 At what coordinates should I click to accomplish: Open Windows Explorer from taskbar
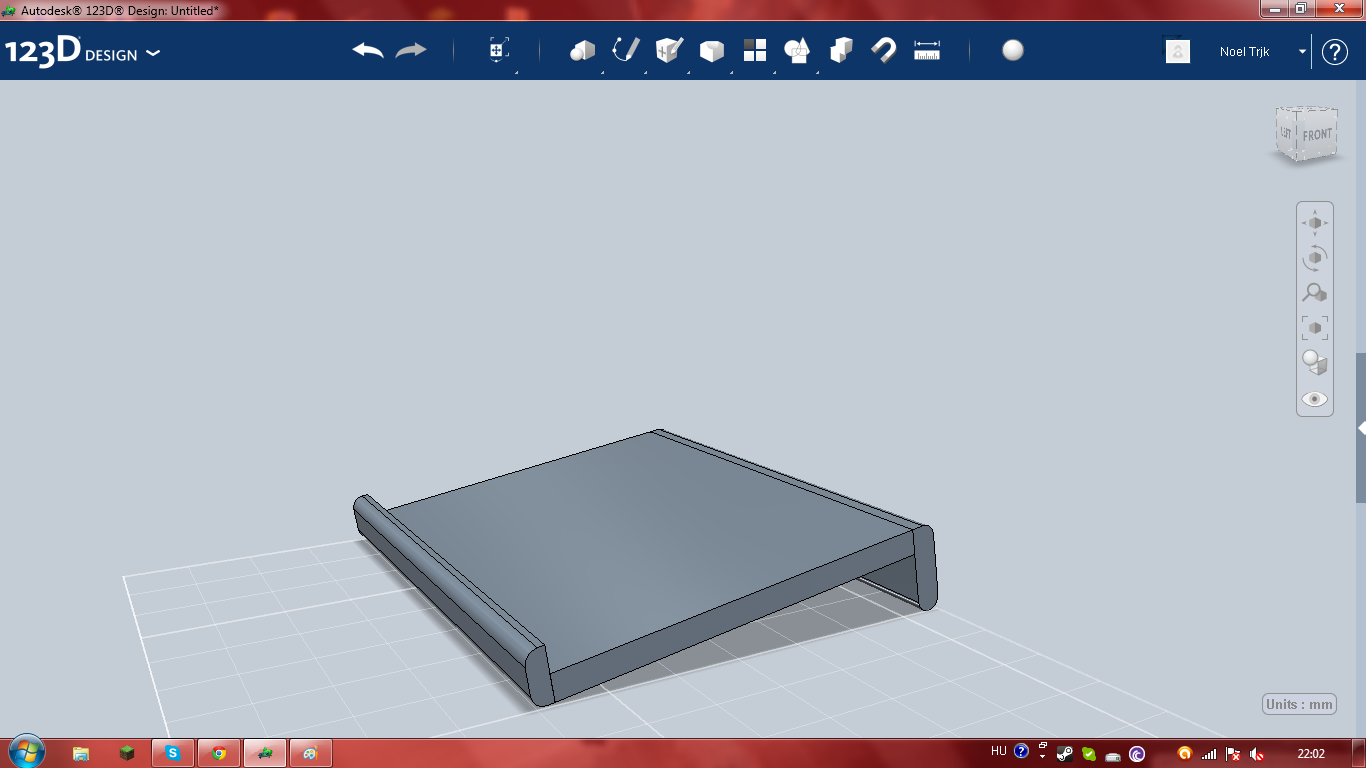pyautogui.click(x=82, y=753)
